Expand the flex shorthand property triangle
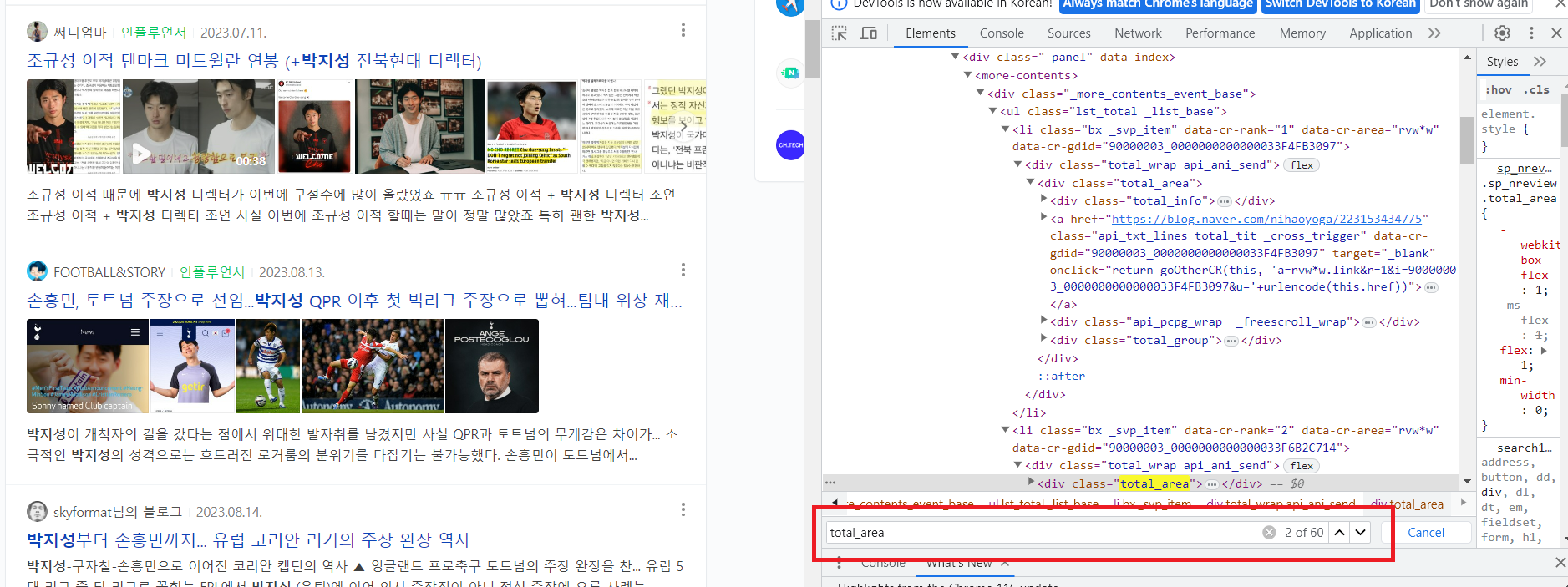 (x=1544, y=351)
